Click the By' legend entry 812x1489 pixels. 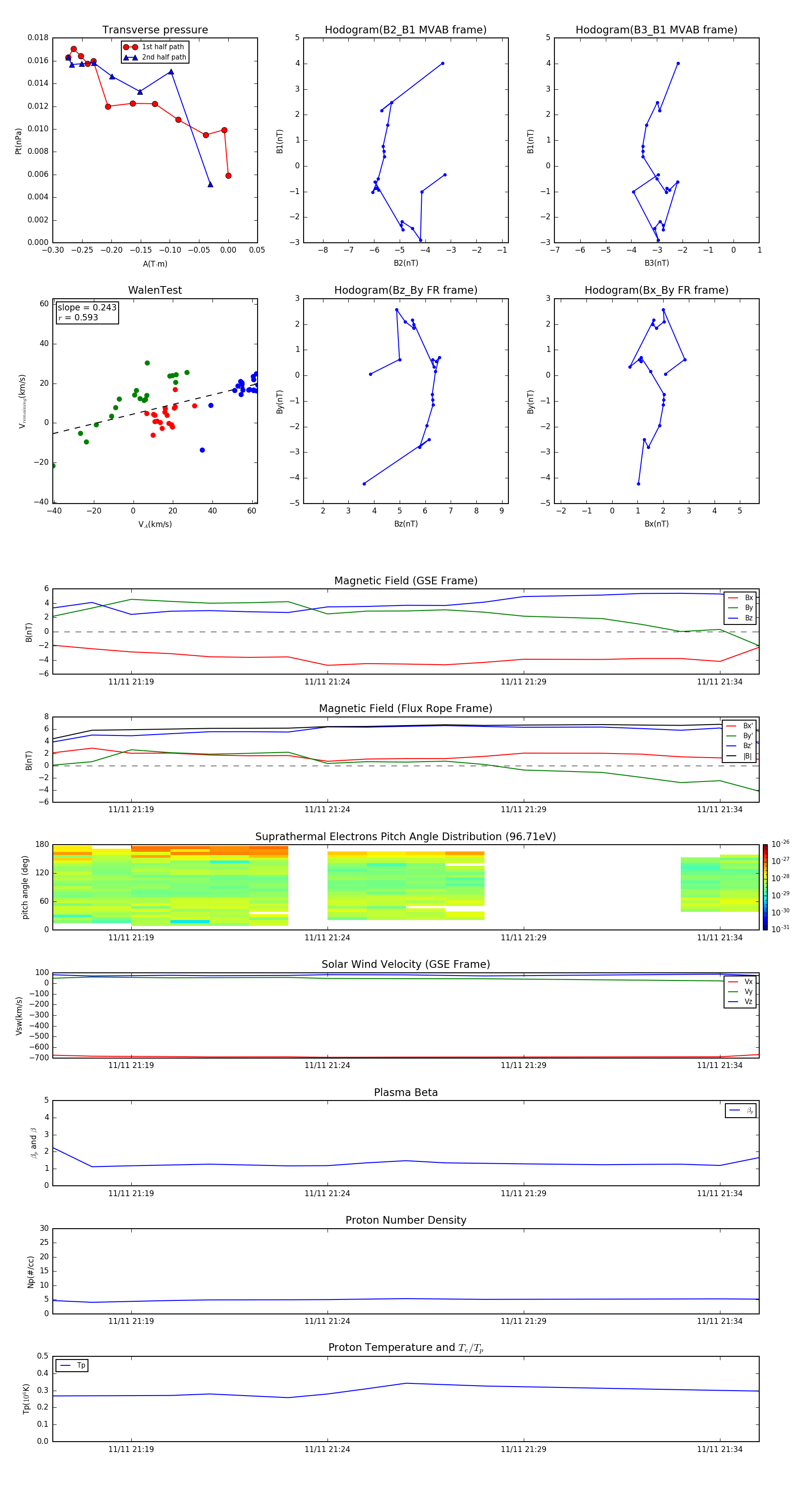[740, 736]
